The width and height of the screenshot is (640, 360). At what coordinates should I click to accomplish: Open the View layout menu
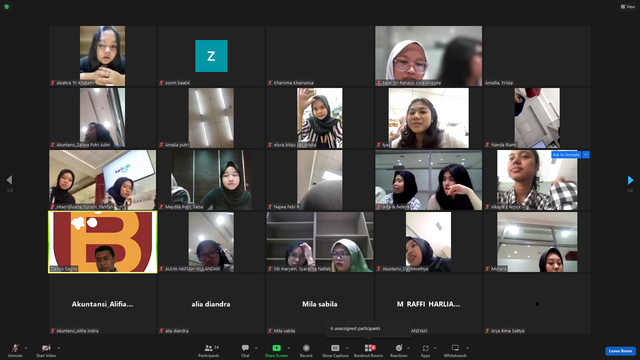pos(628,7)
